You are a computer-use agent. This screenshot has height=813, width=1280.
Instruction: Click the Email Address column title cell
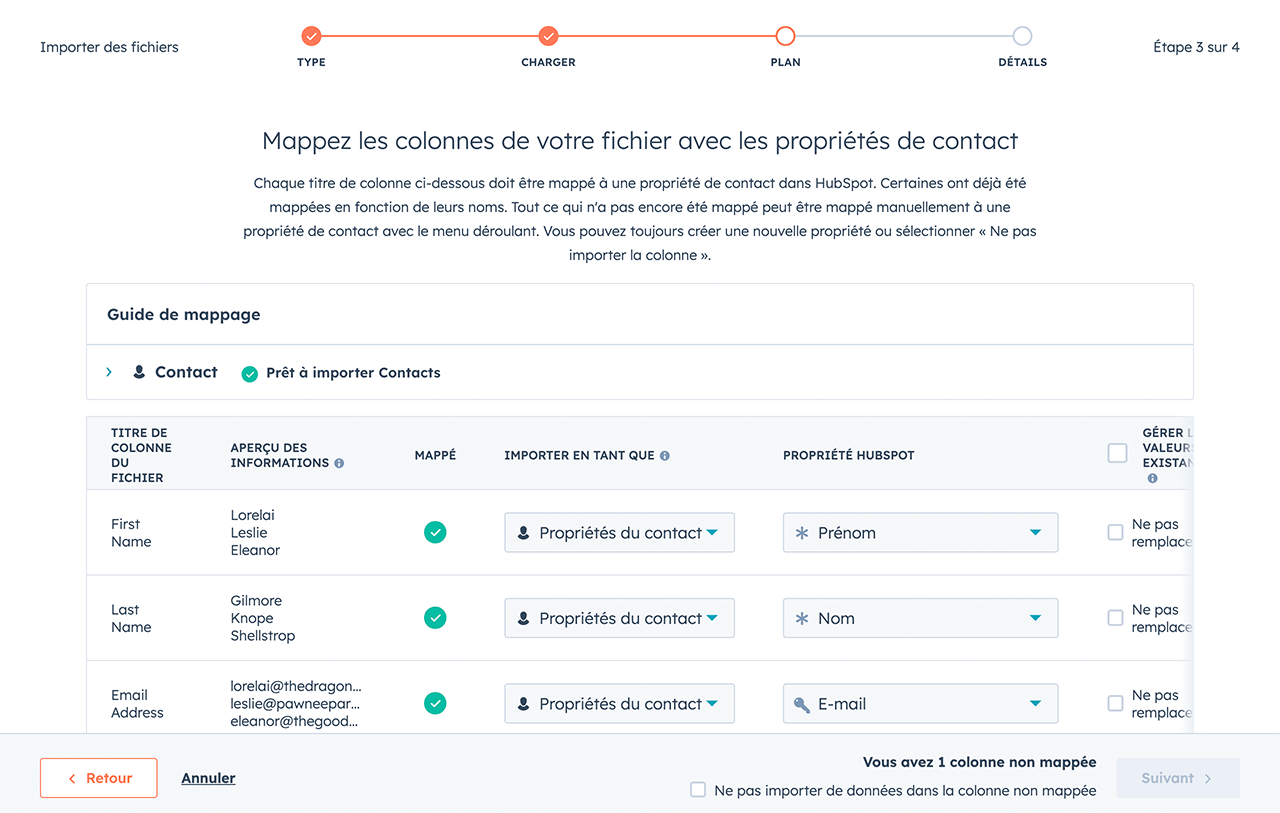pos(137,704)
